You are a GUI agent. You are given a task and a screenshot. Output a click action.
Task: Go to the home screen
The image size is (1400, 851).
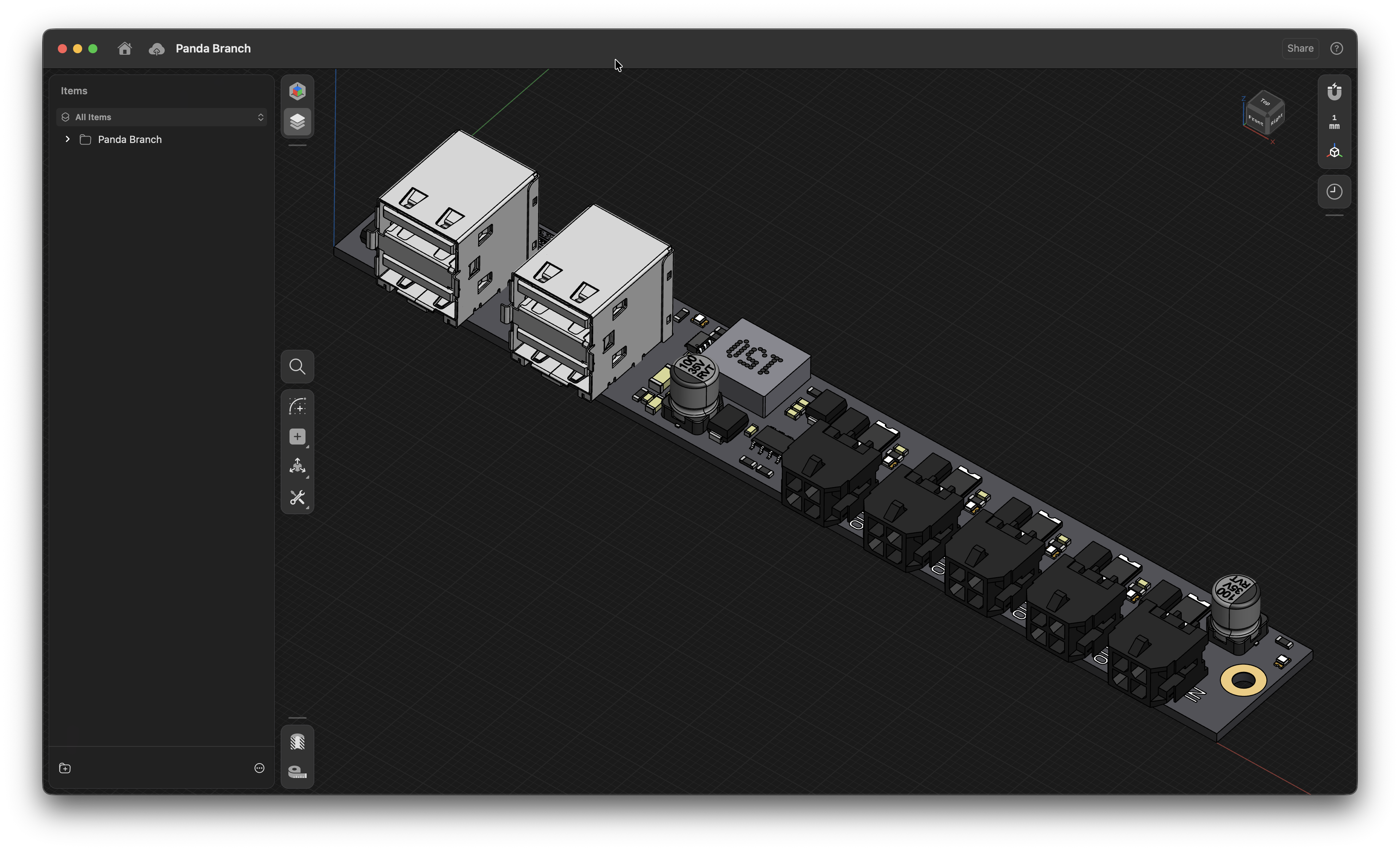(x=124, y=49)
